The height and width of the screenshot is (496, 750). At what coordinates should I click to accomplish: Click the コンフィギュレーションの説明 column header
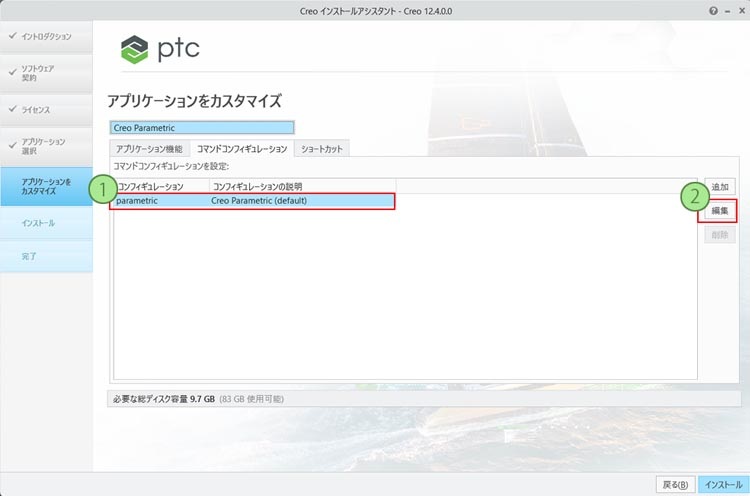pyautogui.click(x=303, y=186)
